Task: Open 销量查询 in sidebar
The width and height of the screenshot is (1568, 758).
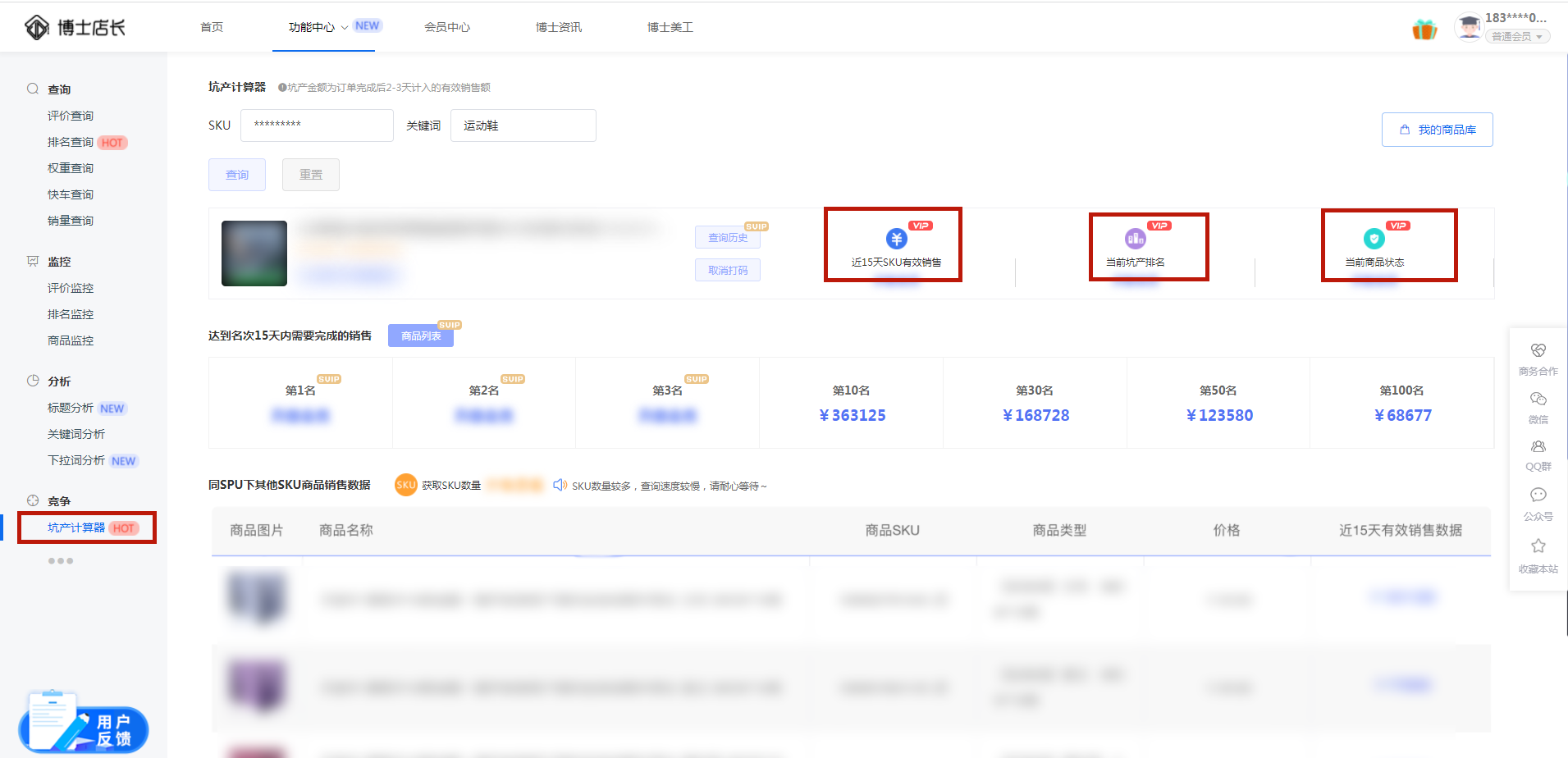Action: coord(71,221)
